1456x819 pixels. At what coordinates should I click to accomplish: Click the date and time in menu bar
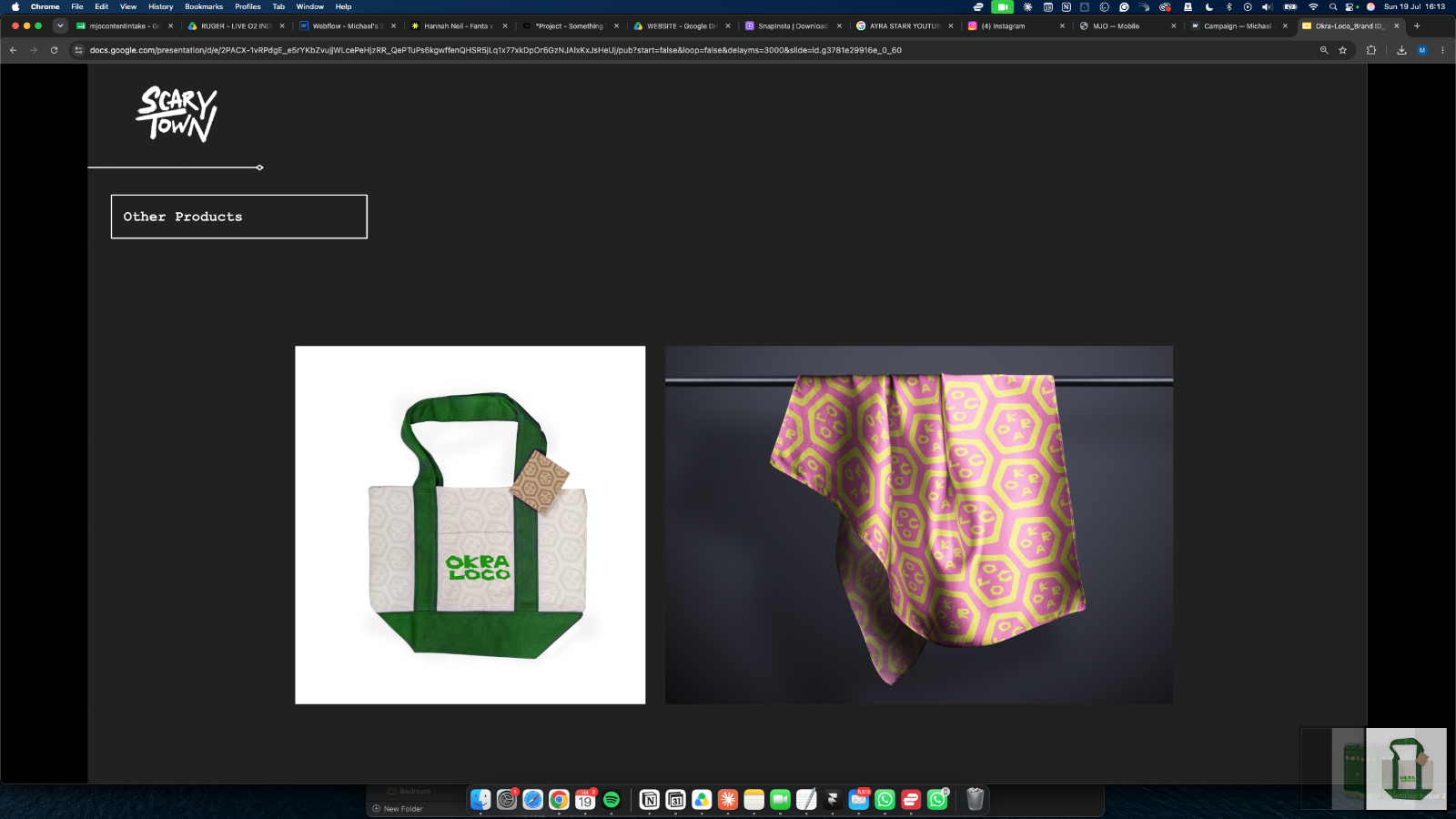pyautogui.click(x=1414, y=6)
